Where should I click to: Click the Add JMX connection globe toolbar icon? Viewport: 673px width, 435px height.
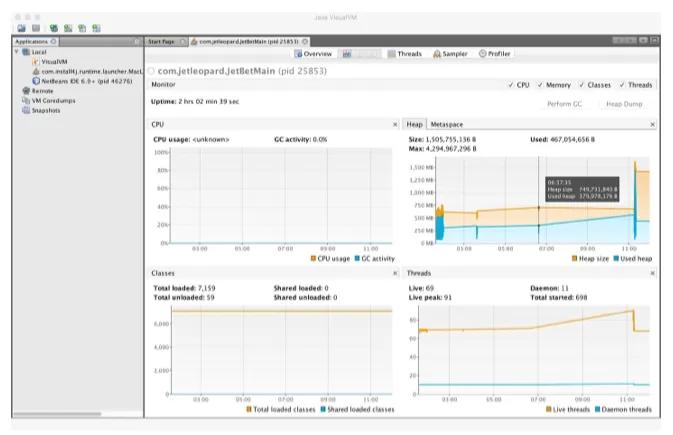(x=54, y=28)
